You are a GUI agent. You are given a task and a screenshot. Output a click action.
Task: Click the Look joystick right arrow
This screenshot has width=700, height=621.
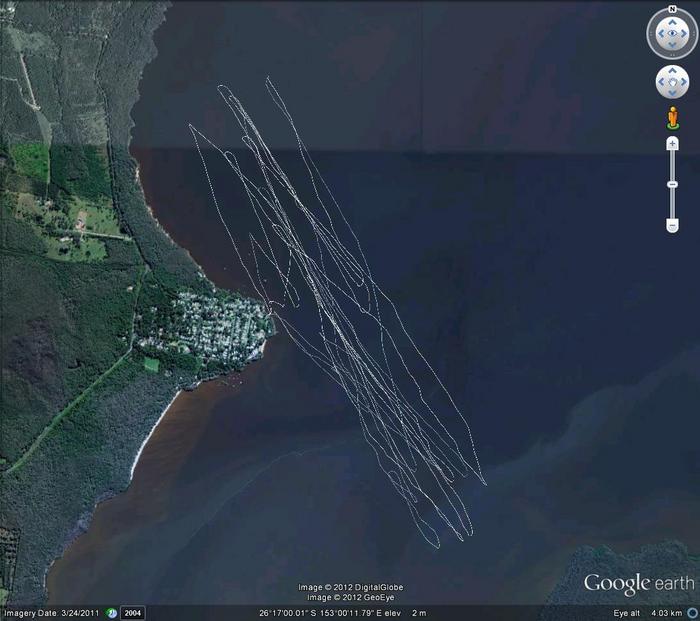point(684,34)
